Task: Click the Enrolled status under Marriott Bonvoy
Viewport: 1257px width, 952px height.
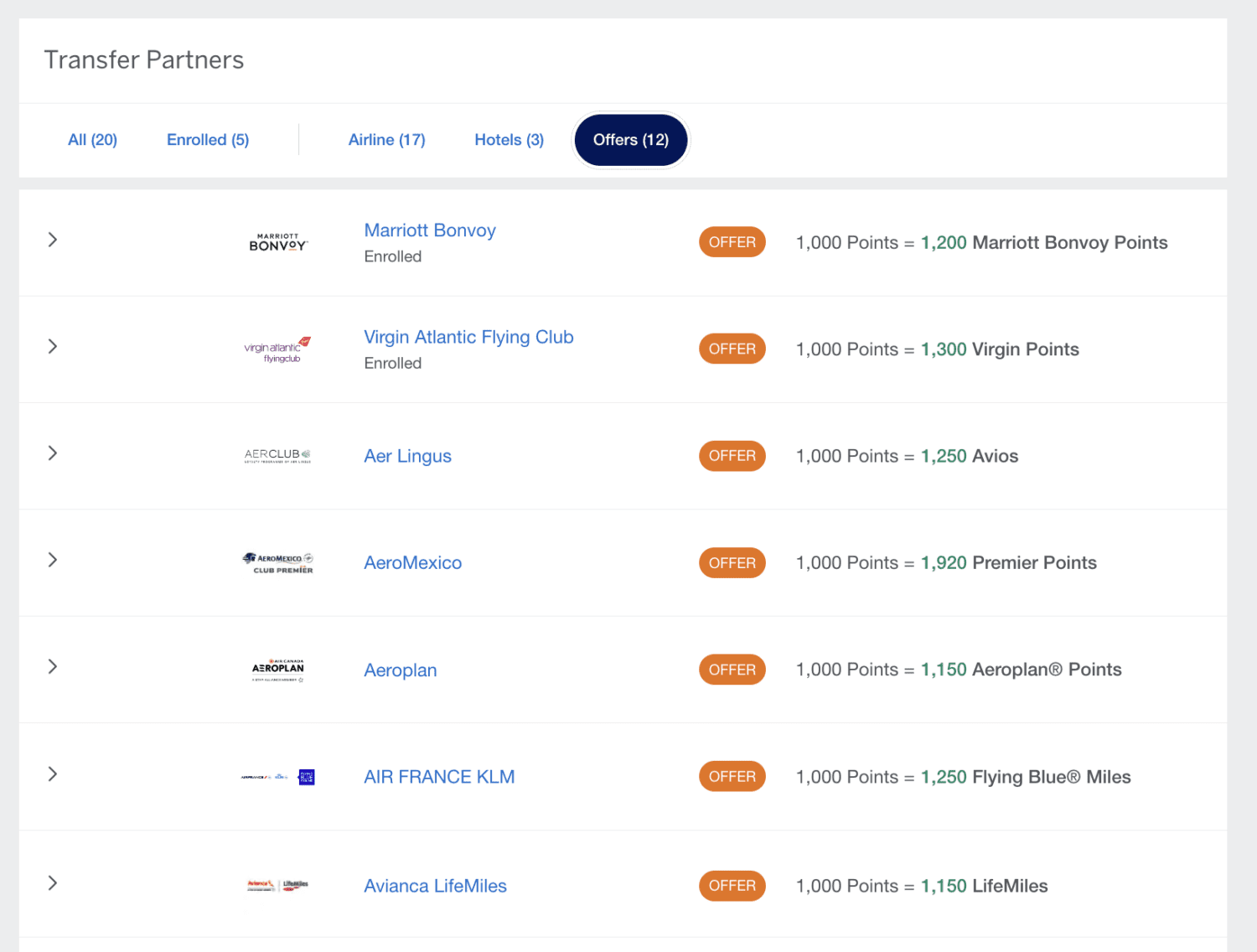Action: 393,256
